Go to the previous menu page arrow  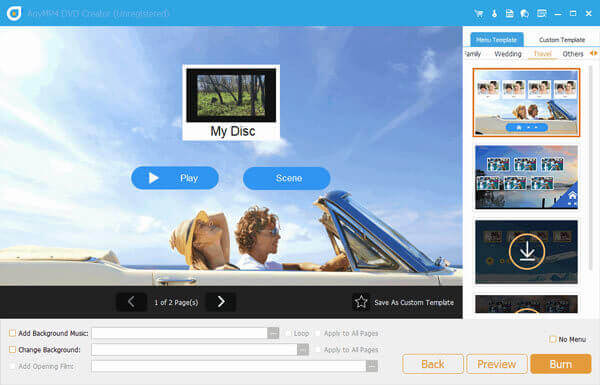[x=131, y=302]
